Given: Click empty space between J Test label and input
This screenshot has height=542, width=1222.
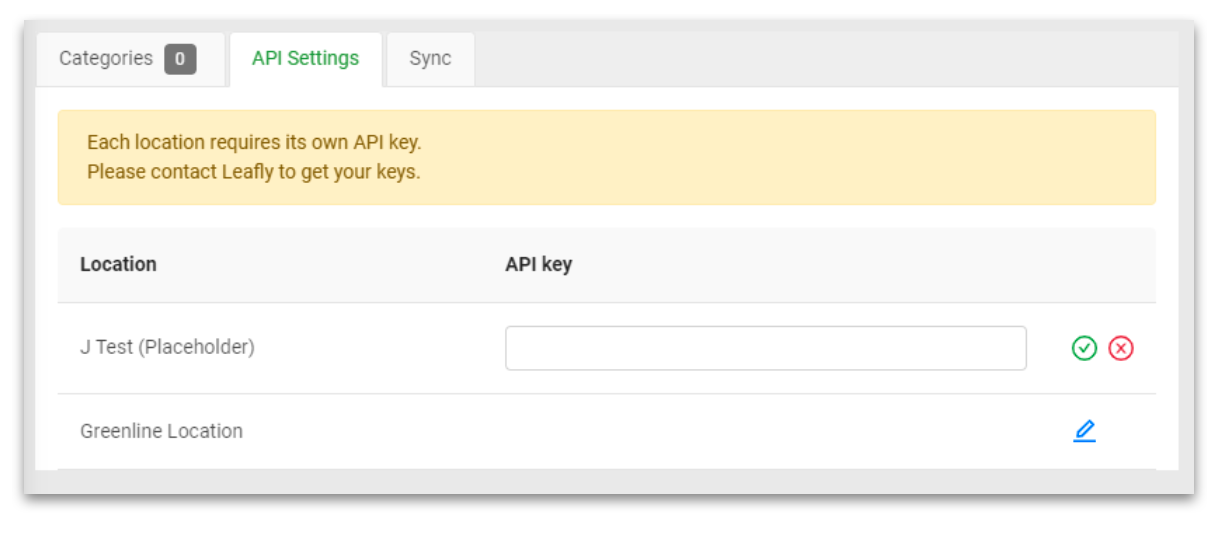Looking at the screenshot, I should click(x=380, y=348).
